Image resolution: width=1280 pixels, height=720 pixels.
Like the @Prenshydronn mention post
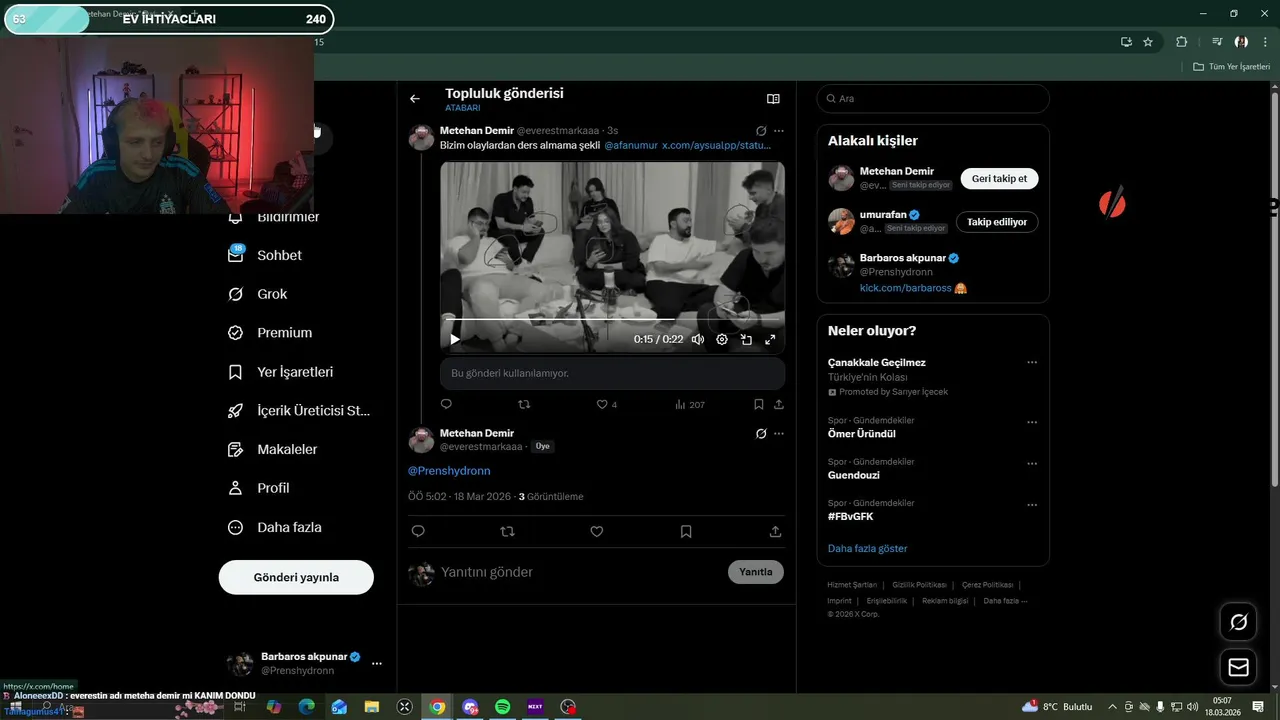click(x=597, y=532)
